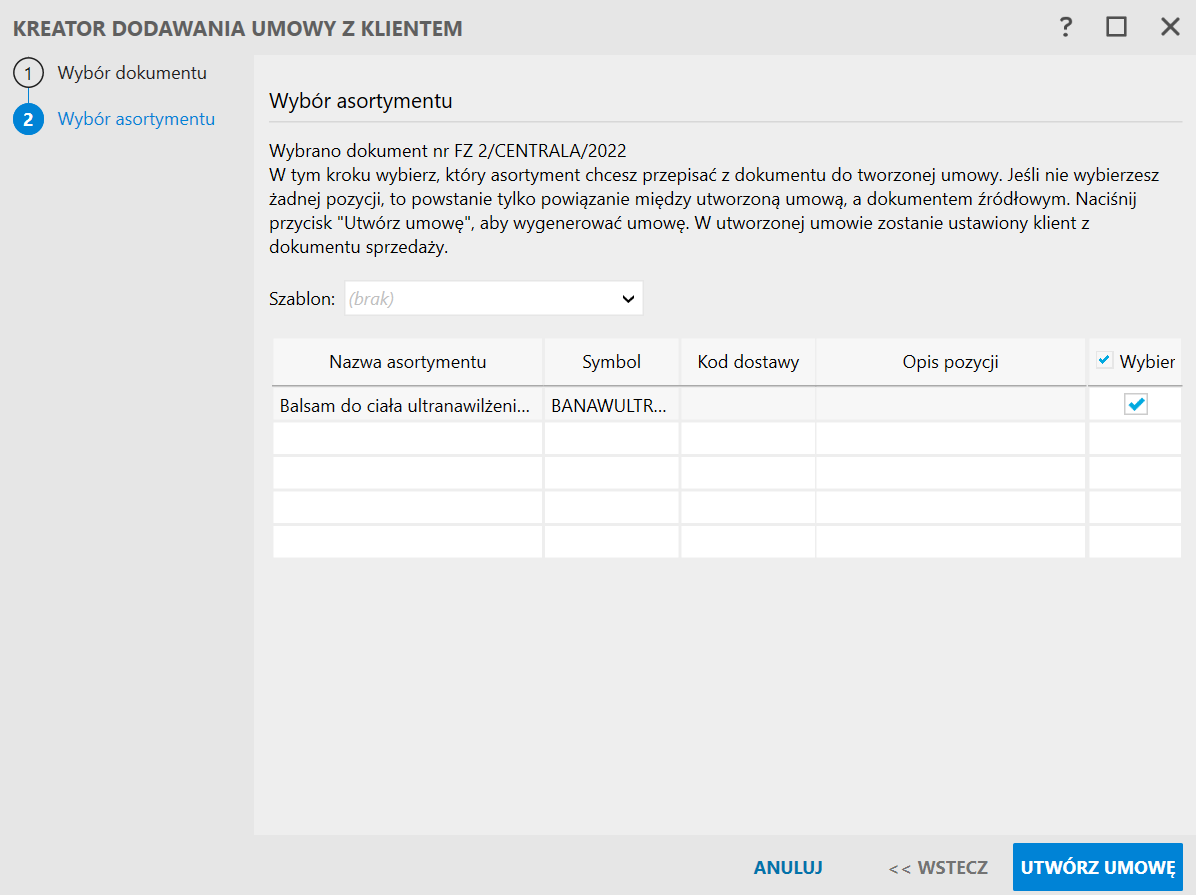The height and width of the screenshot is (895, 1196).
Task: Go back with Wstecz button
Action: 938,868
